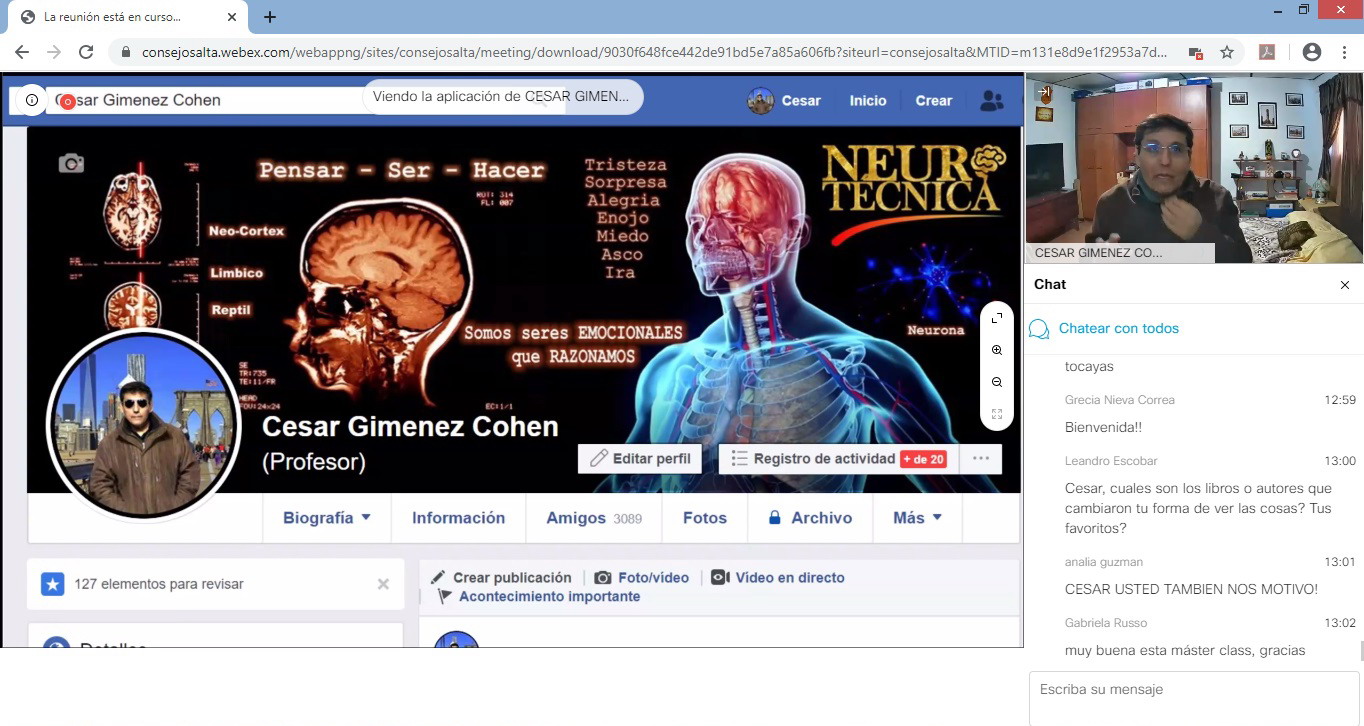Collapse the side panel with the arrow icon
This screenshot has width=1364, height=726.
1044,93
